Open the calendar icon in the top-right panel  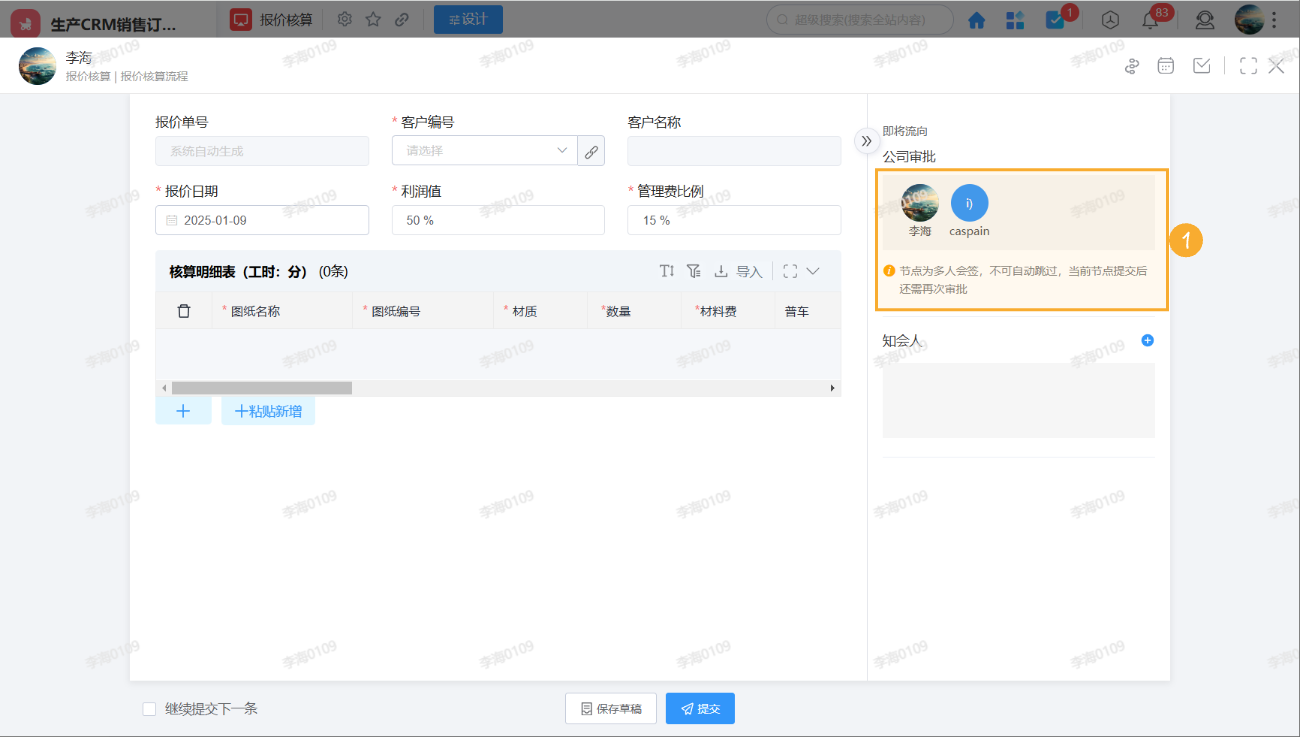coord(1166,65)
